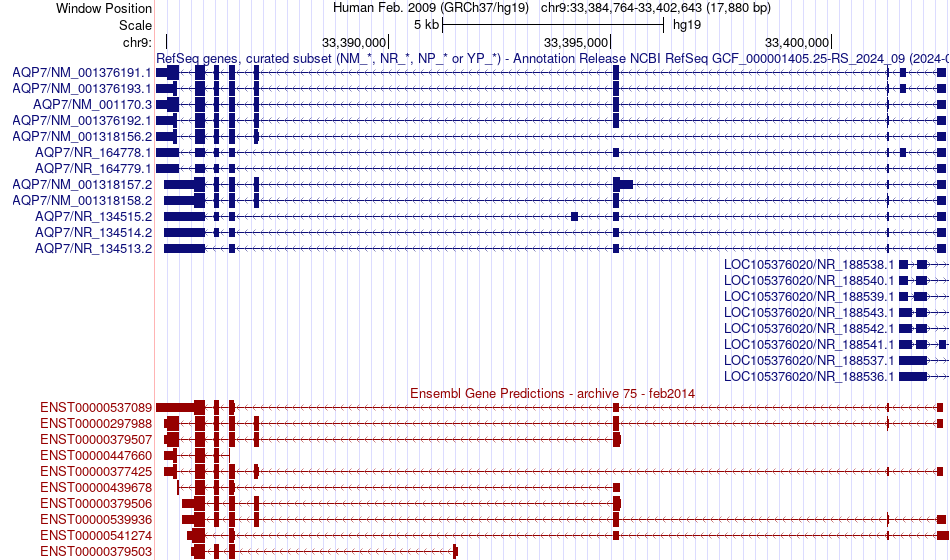Click the ENST00000537089 transcript label

click(x=96, y=407)
